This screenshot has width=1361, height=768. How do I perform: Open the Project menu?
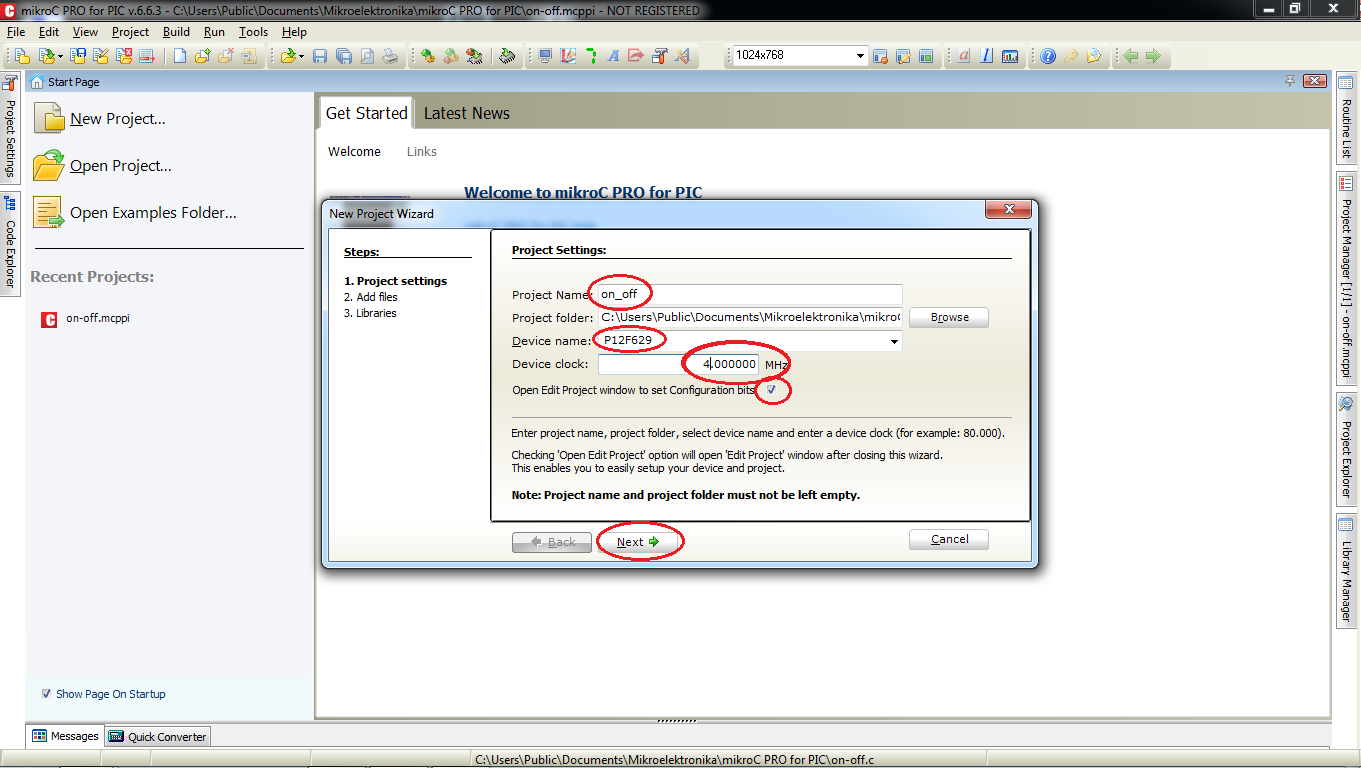point(130,32)
